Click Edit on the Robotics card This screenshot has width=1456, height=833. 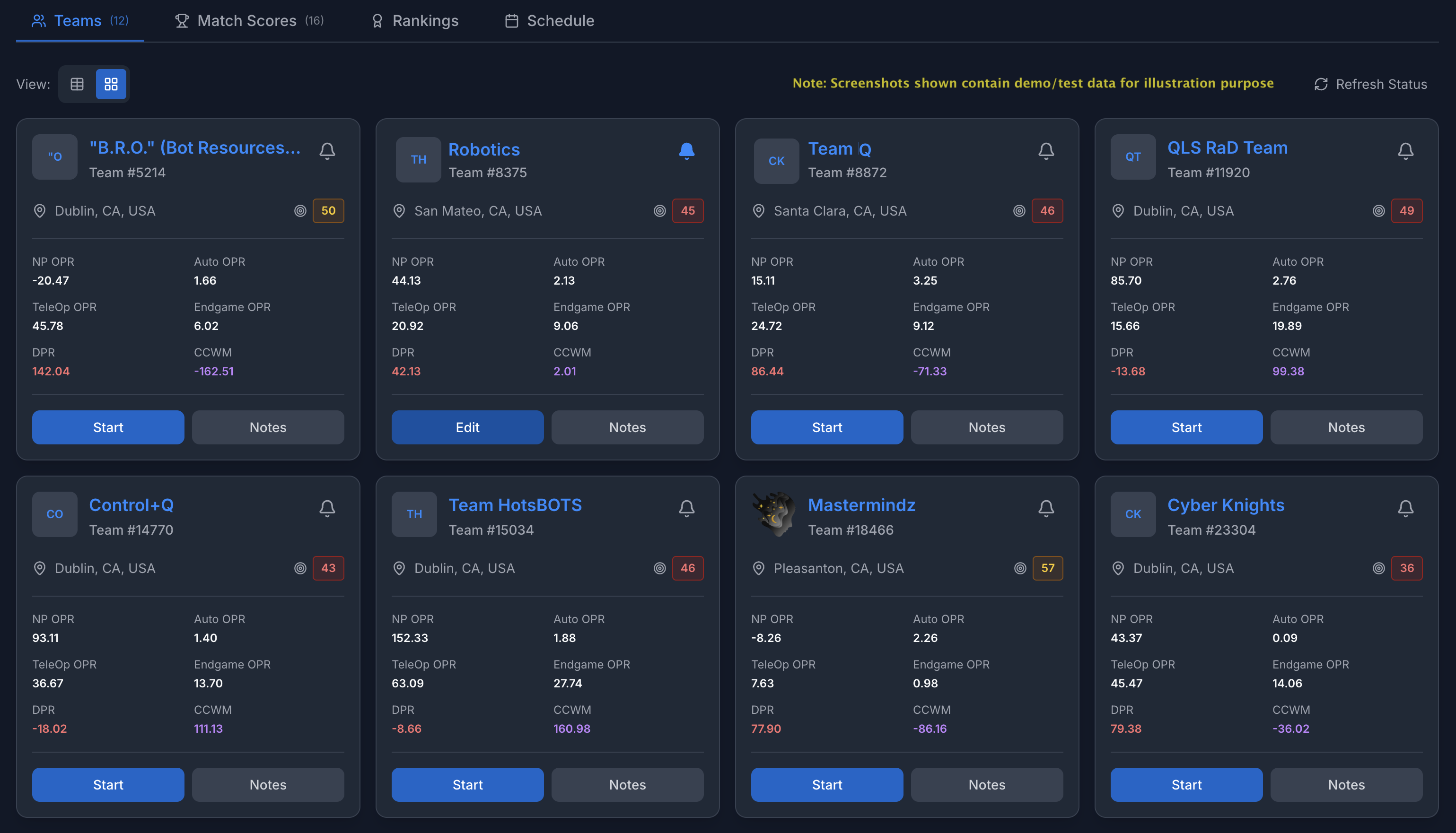click(467, 427)
